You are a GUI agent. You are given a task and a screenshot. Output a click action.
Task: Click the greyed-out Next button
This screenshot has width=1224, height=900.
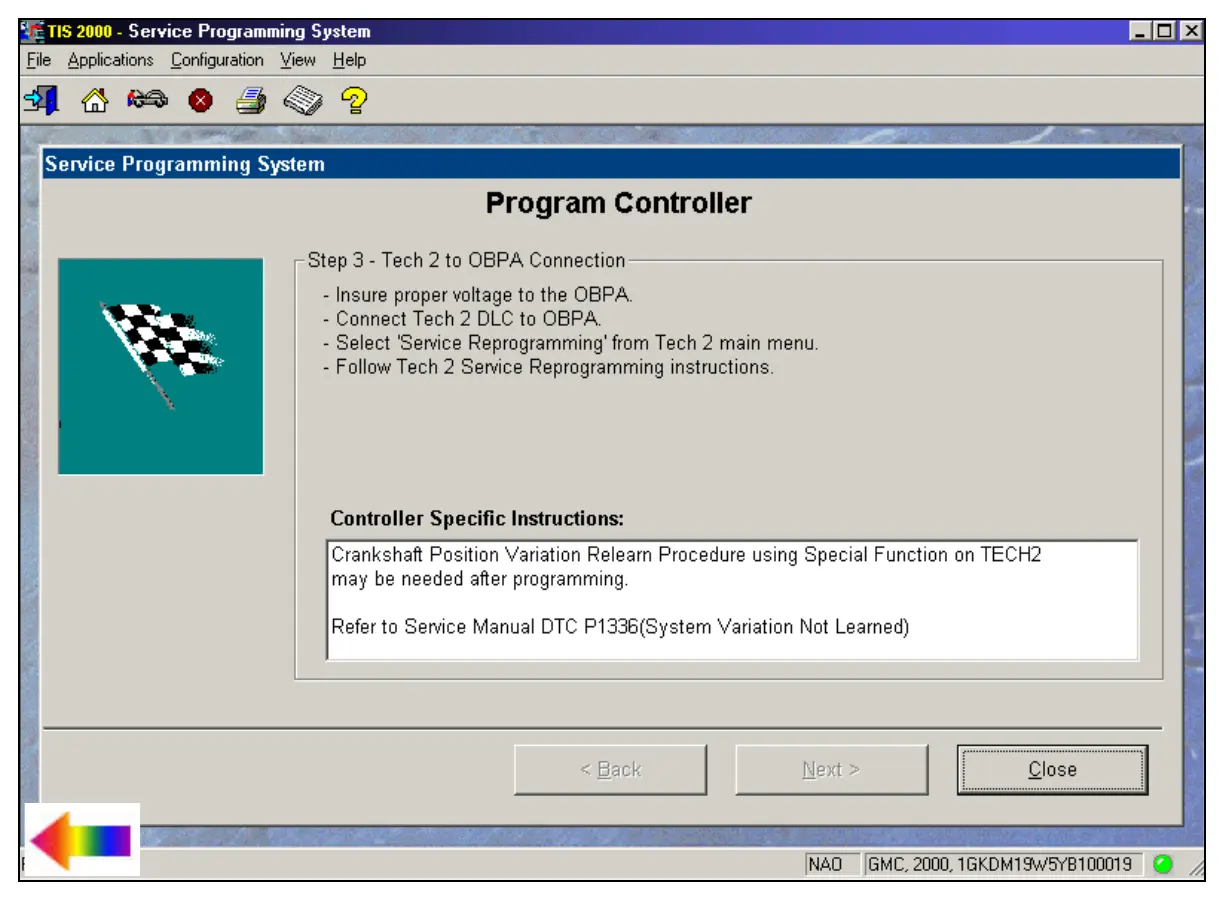831,770
